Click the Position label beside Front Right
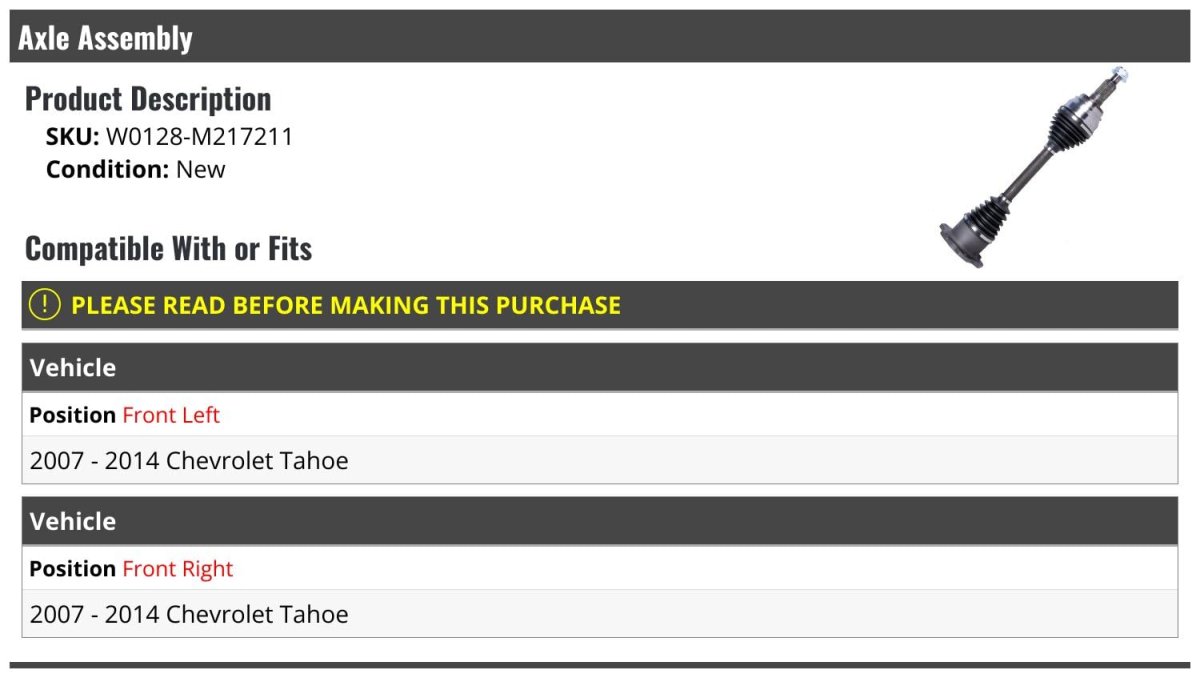This screenshot has height=678, width=1200. pos(72,569)
